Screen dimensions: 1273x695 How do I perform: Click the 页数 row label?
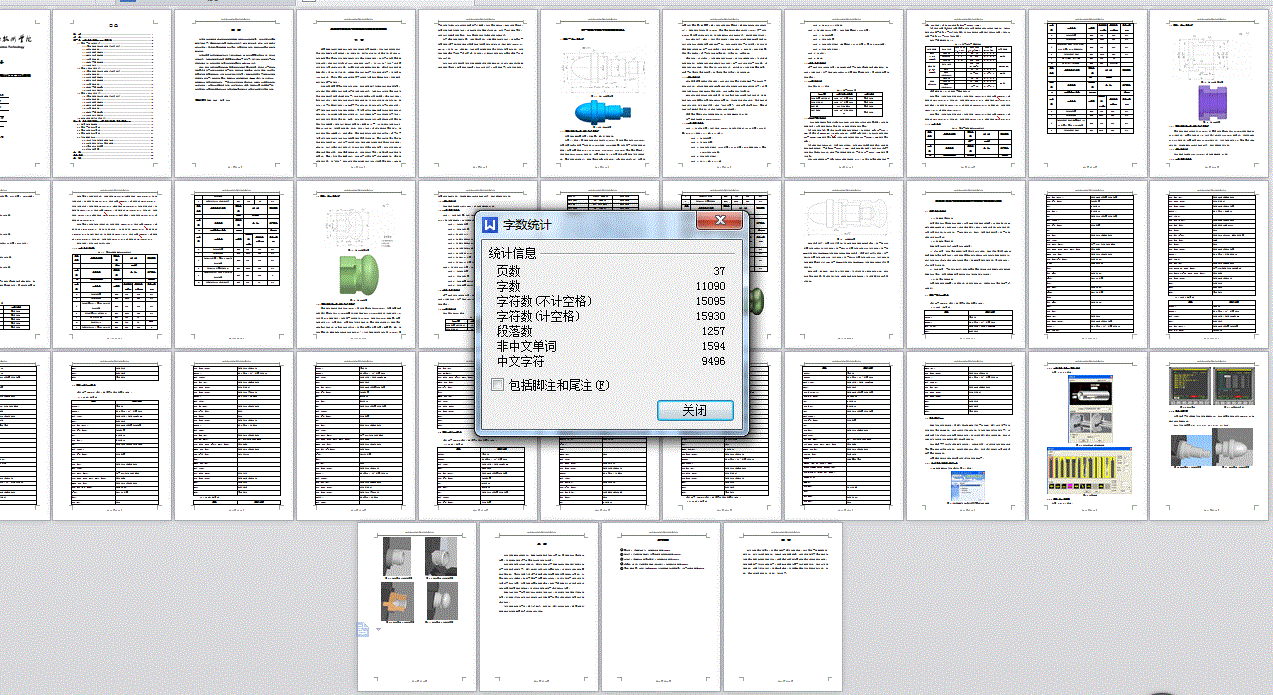coord(509,271)
